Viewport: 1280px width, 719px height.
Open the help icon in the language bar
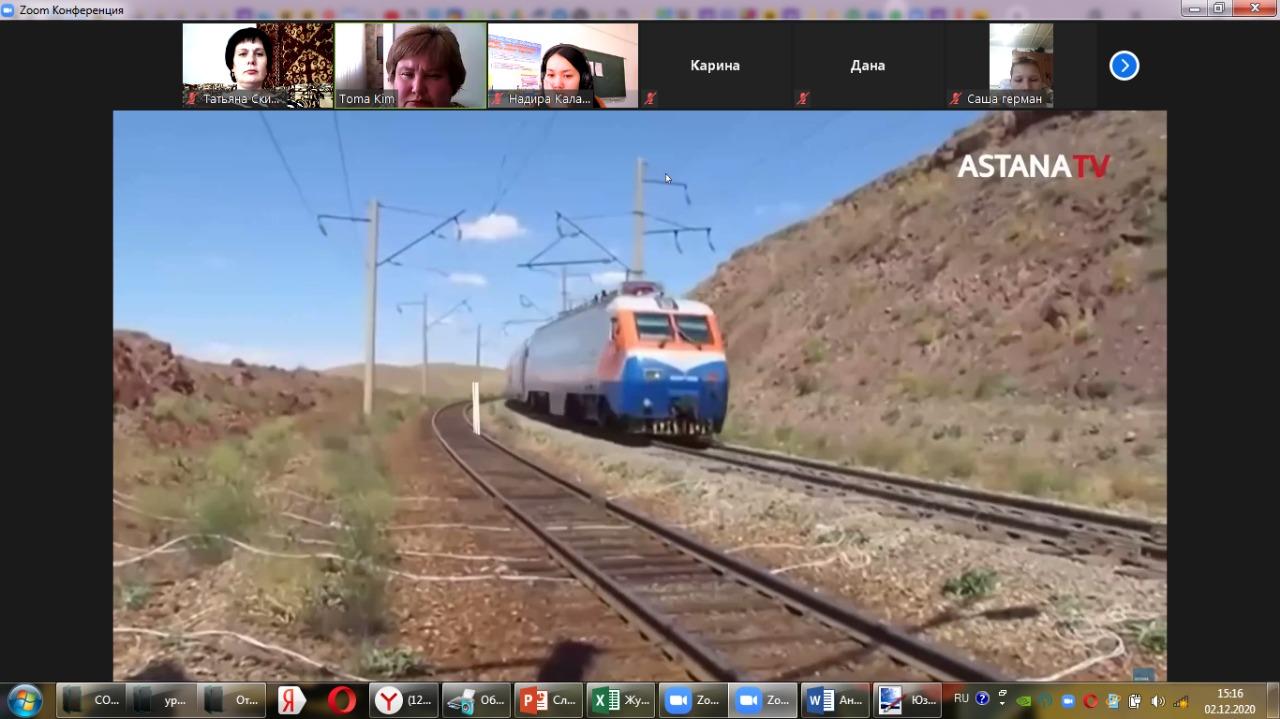pyautogui.click(x=982, y=699)
